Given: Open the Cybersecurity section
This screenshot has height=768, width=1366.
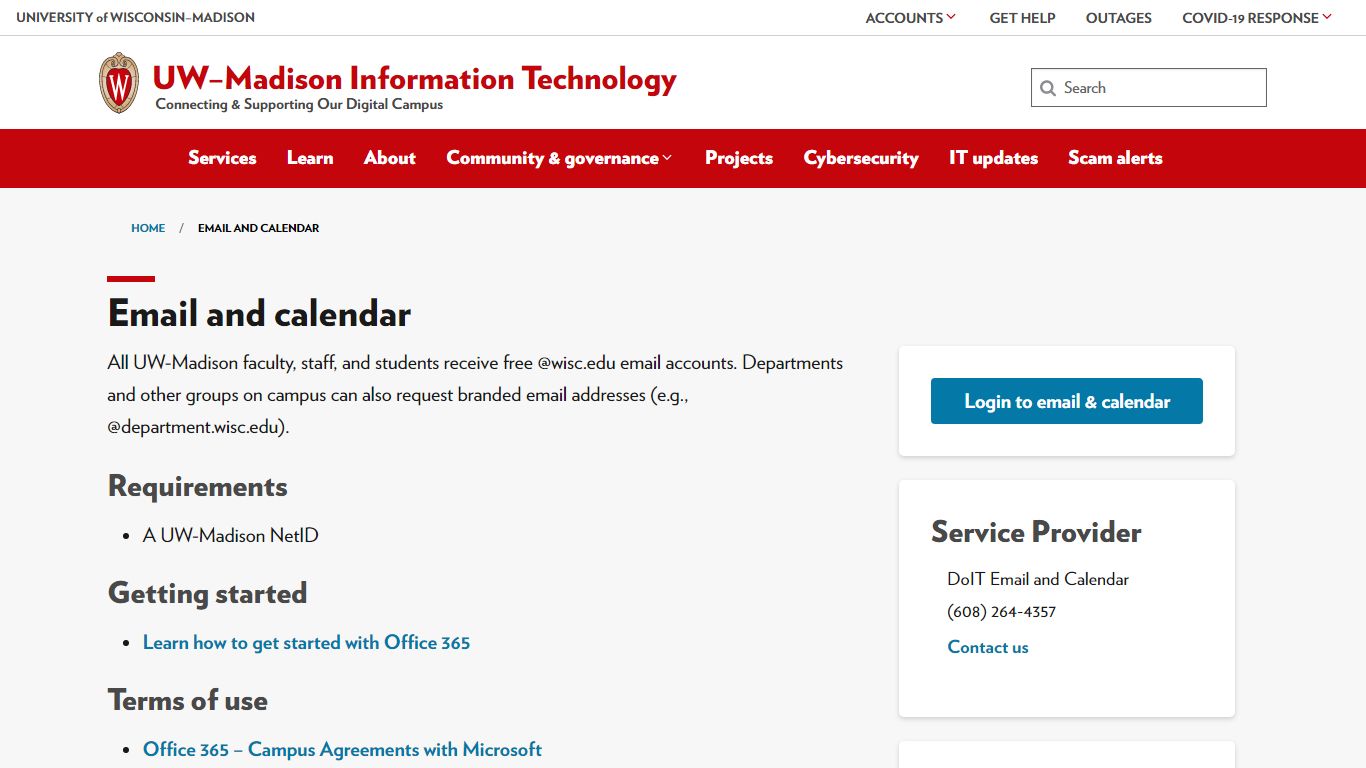Looking at the screenshot, I should [861, 158].
